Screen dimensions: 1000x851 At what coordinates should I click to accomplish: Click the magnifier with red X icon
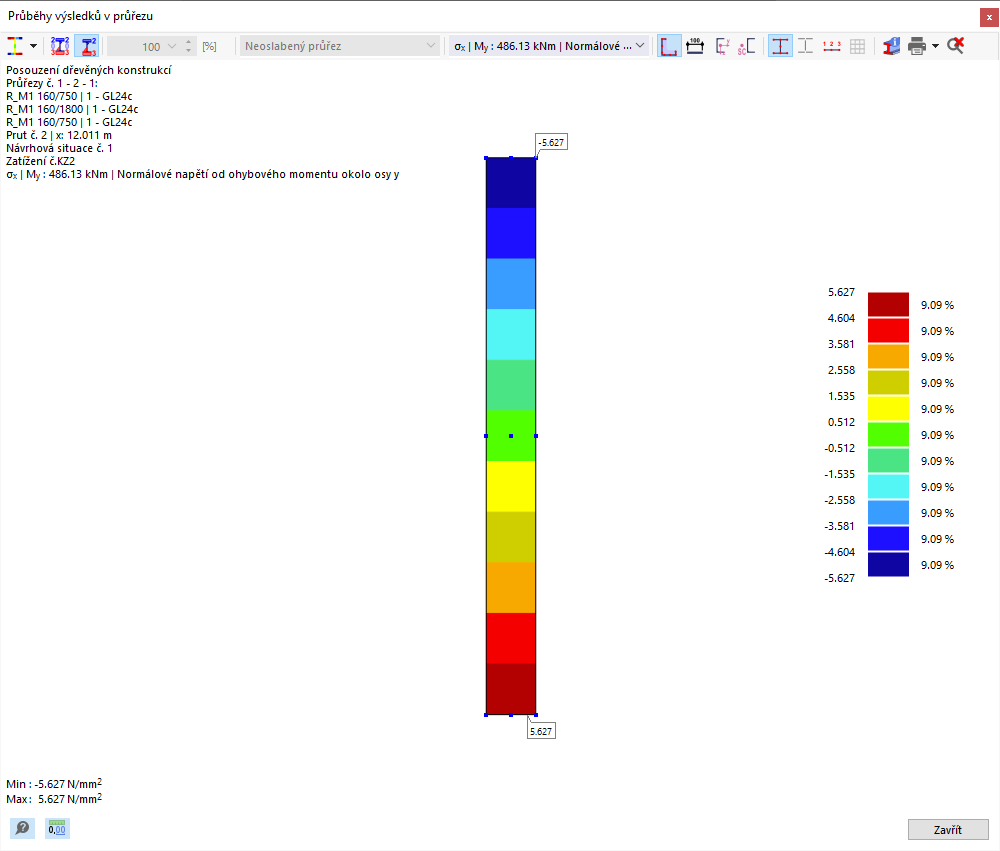pyautogui.click(x=955, y=46)
